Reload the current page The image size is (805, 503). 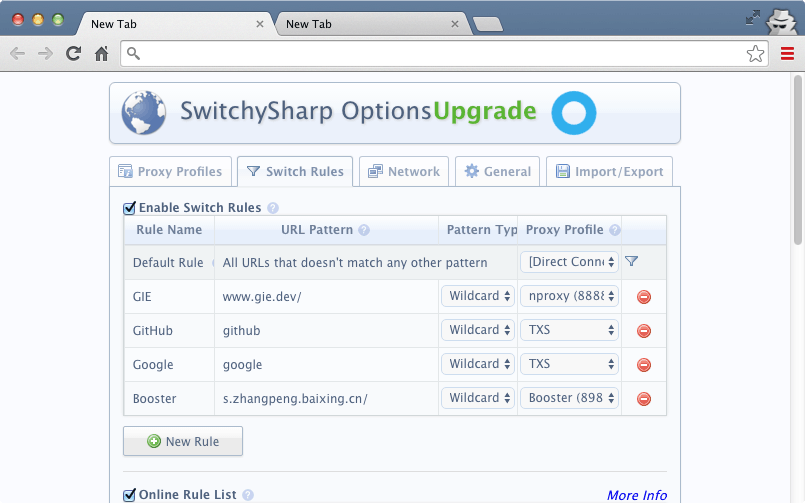73,53
